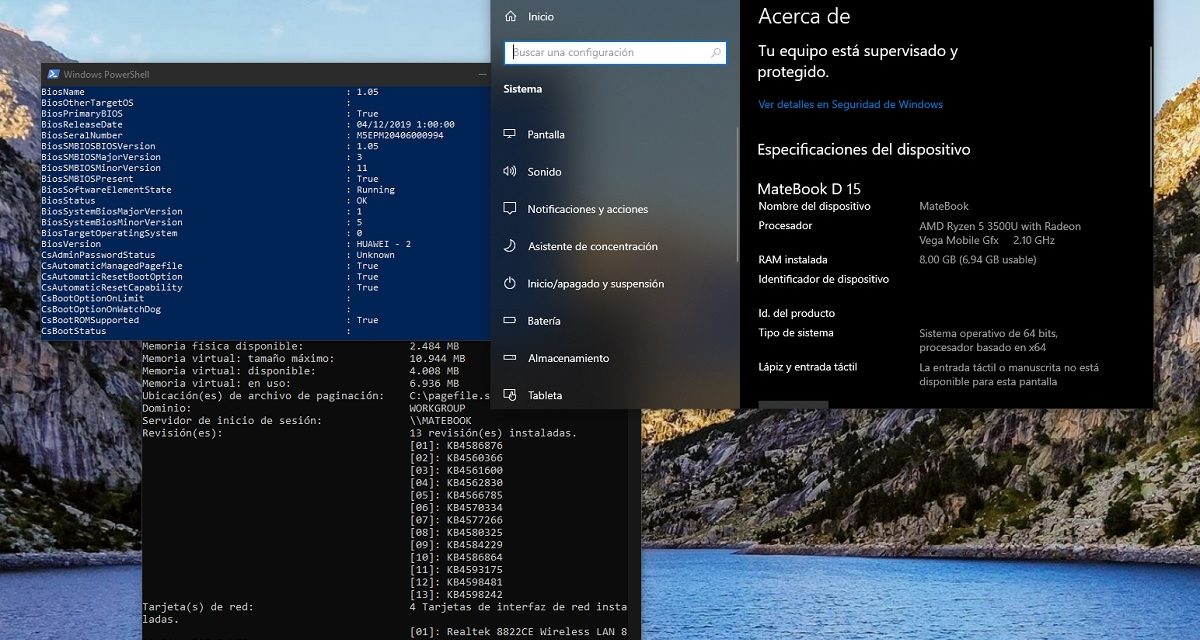Click the power icon for Inicio/apagado
This screenshot has width=1200, height=640.
click(509, 284)
